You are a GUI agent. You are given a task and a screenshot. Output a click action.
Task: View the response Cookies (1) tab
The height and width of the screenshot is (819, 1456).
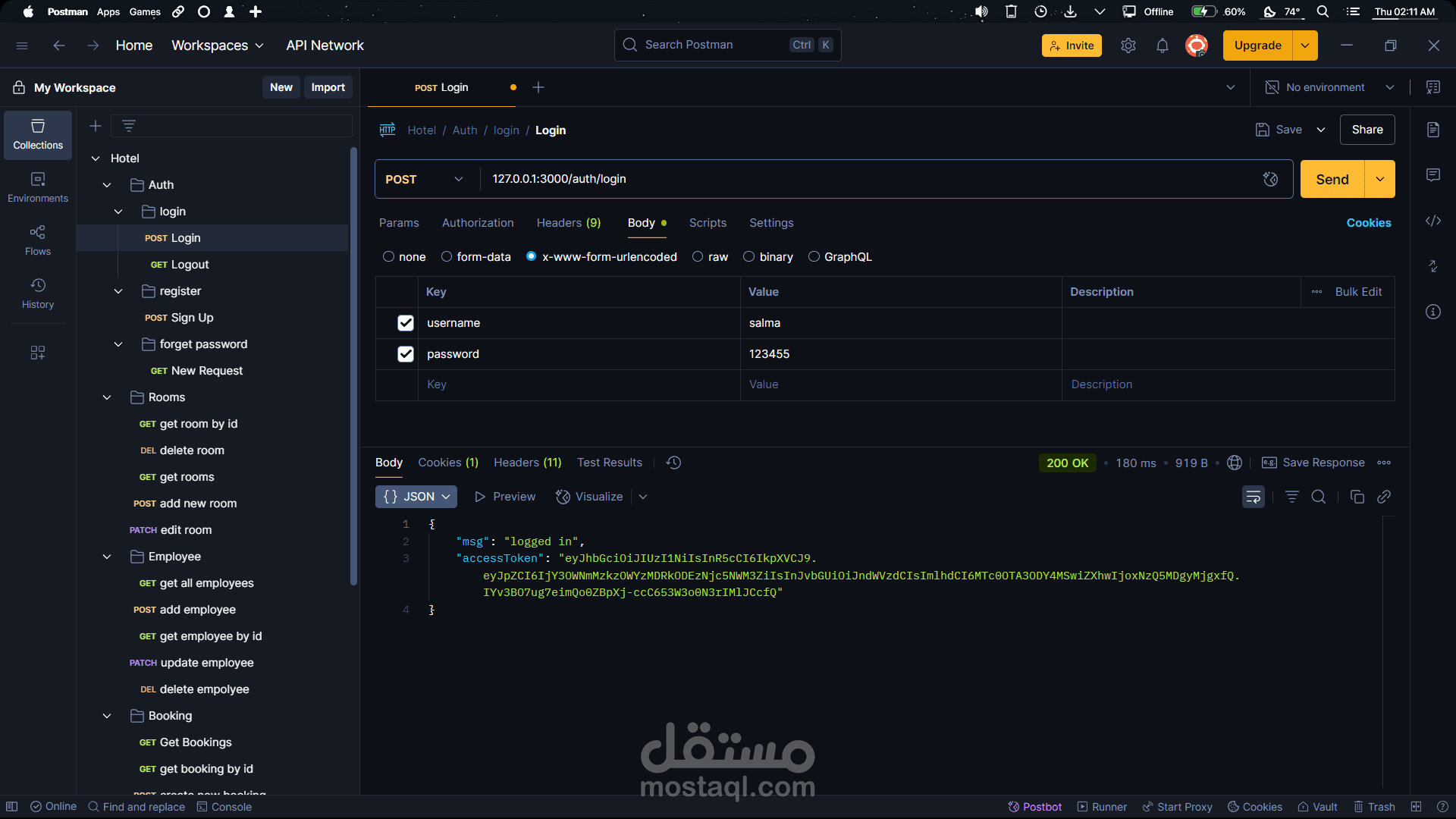(448, 463)
